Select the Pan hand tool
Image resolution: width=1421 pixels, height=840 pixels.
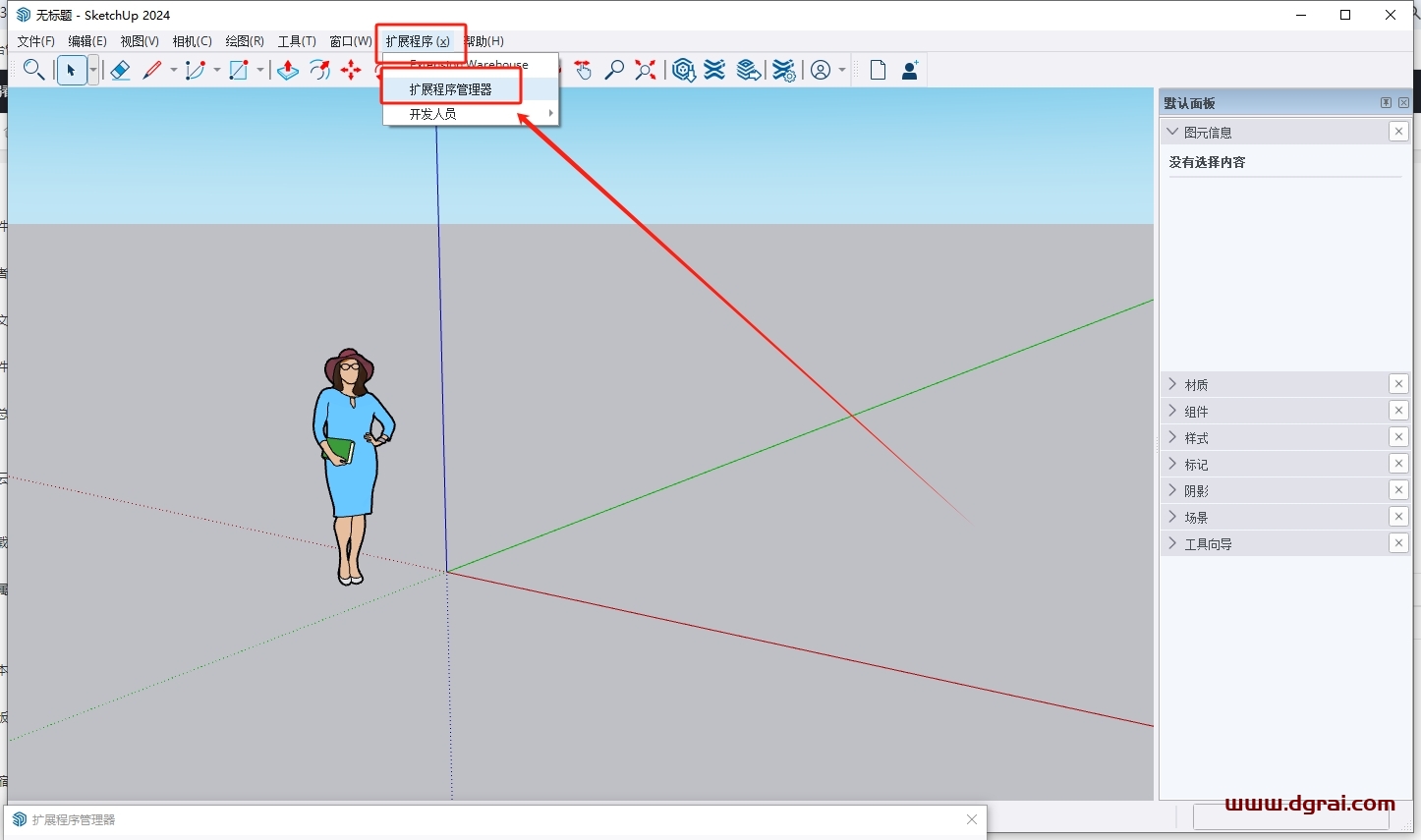[583, 70]
